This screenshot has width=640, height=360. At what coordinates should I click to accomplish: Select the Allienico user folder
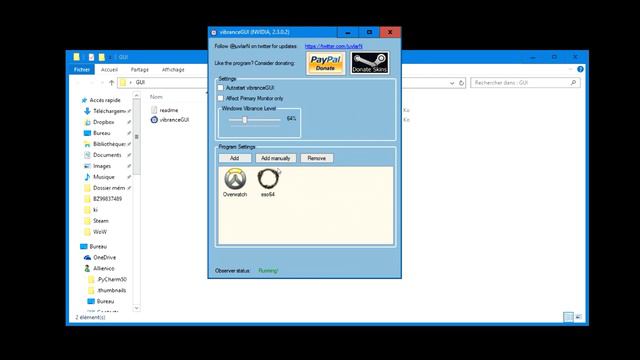tap(99, 269)
